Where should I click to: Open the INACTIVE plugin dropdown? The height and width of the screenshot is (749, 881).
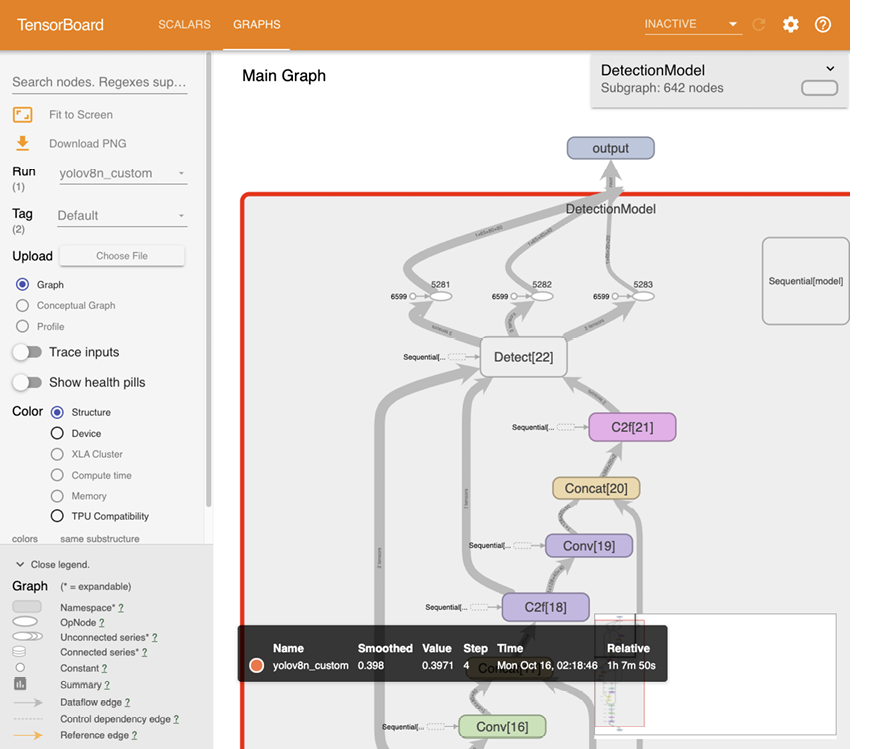tap(693, 24)
